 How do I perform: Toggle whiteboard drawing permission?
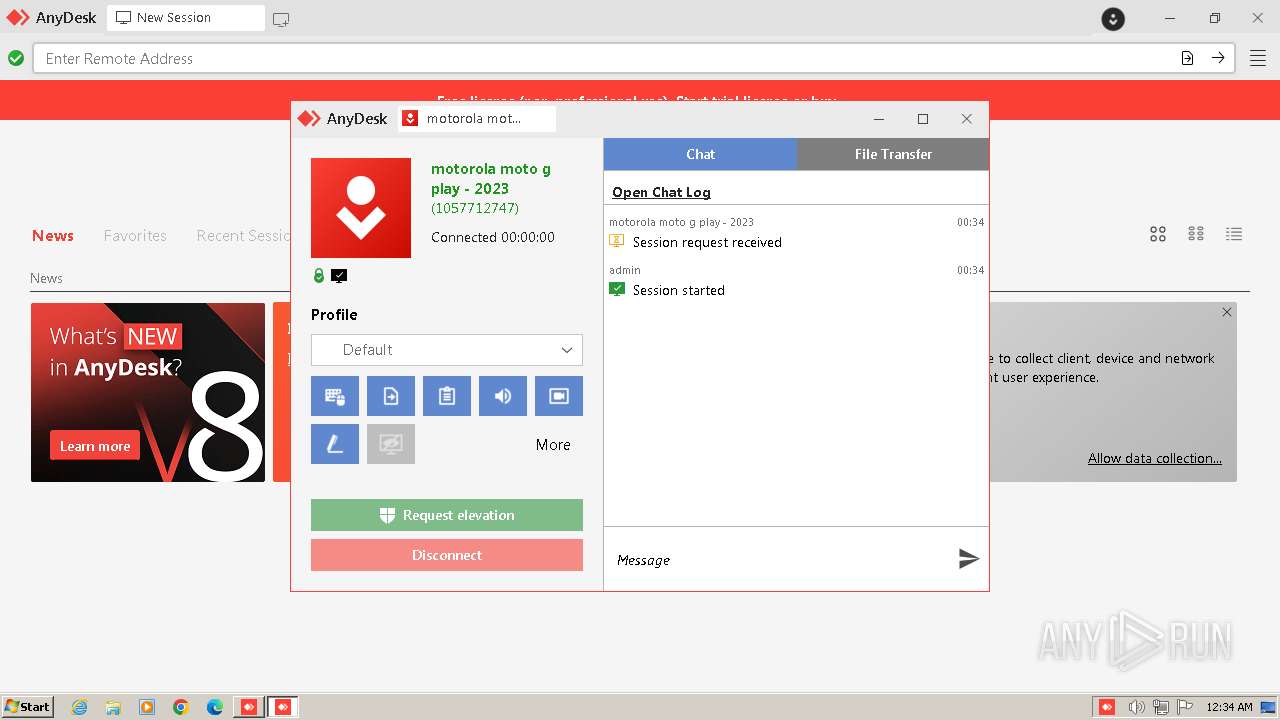(x=335, y=444)
